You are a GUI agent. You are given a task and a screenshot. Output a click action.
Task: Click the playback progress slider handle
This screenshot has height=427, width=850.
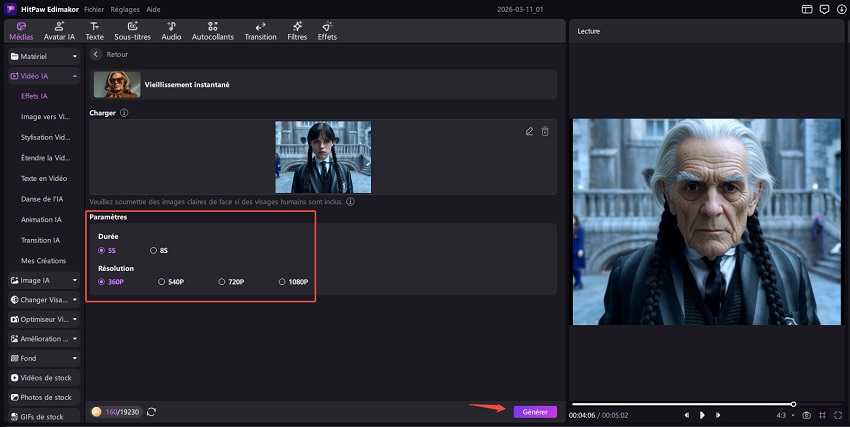click(x=793, y=404)
